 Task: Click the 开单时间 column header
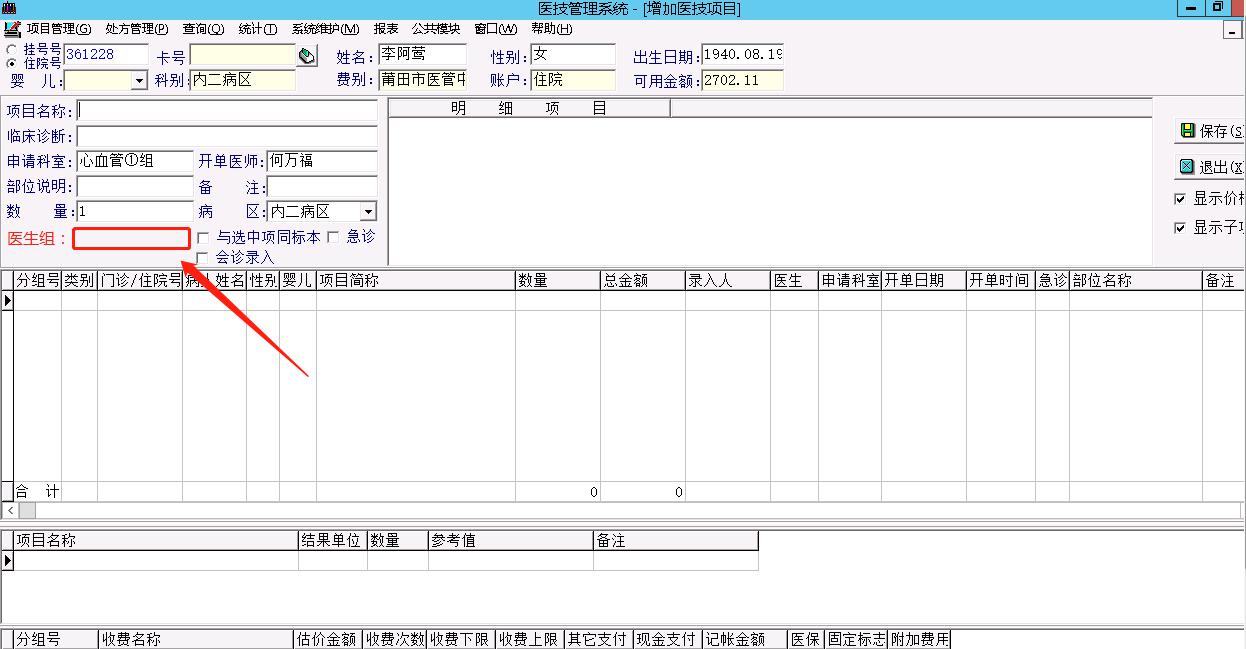[1001, 281]
